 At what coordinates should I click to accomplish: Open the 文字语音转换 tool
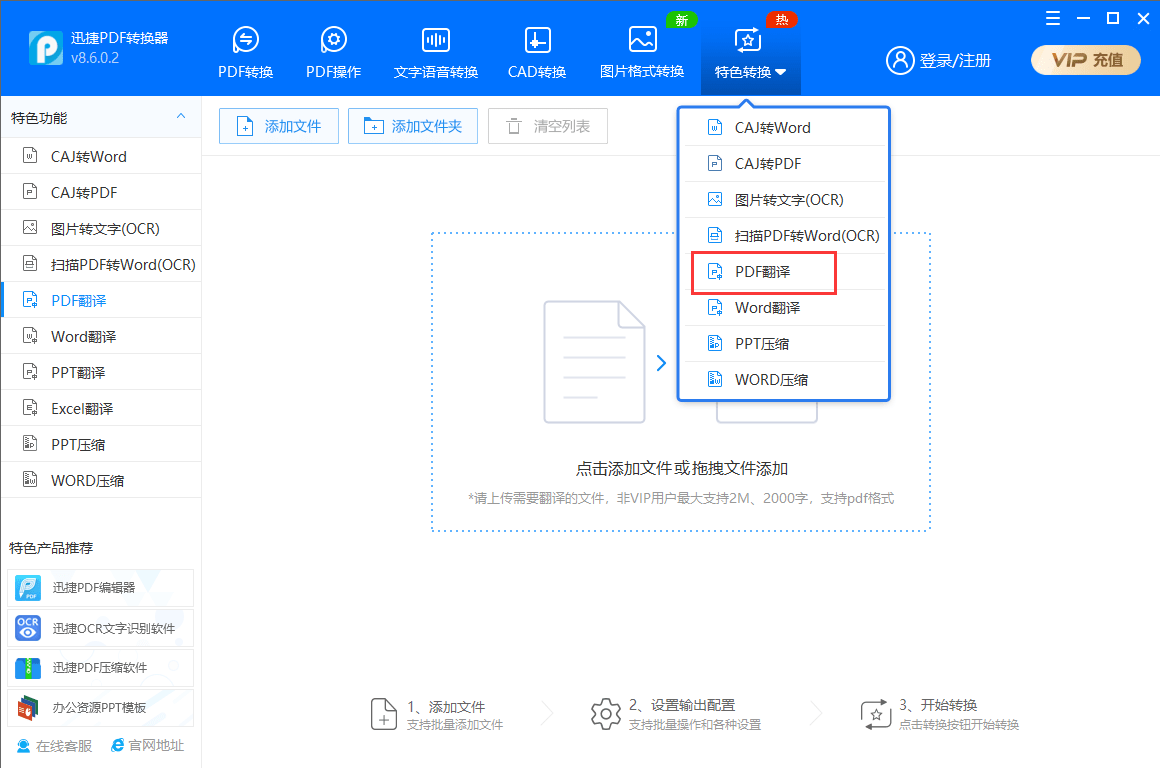(x=436, y=52)
